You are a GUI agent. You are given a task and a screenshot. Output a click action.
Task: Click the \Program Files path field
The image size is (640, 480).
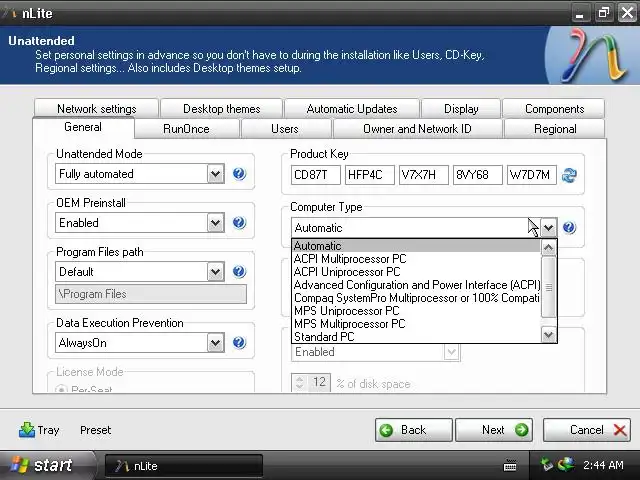click(151, 294)
